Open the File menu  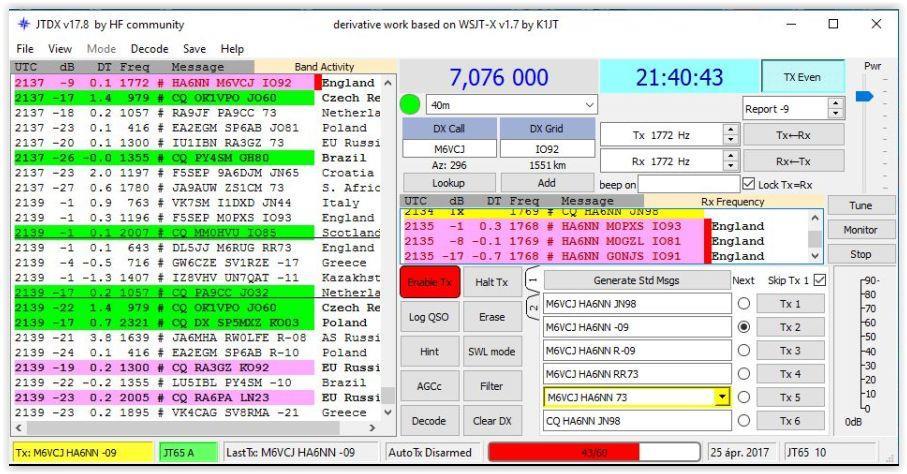[x=25, y=49]
